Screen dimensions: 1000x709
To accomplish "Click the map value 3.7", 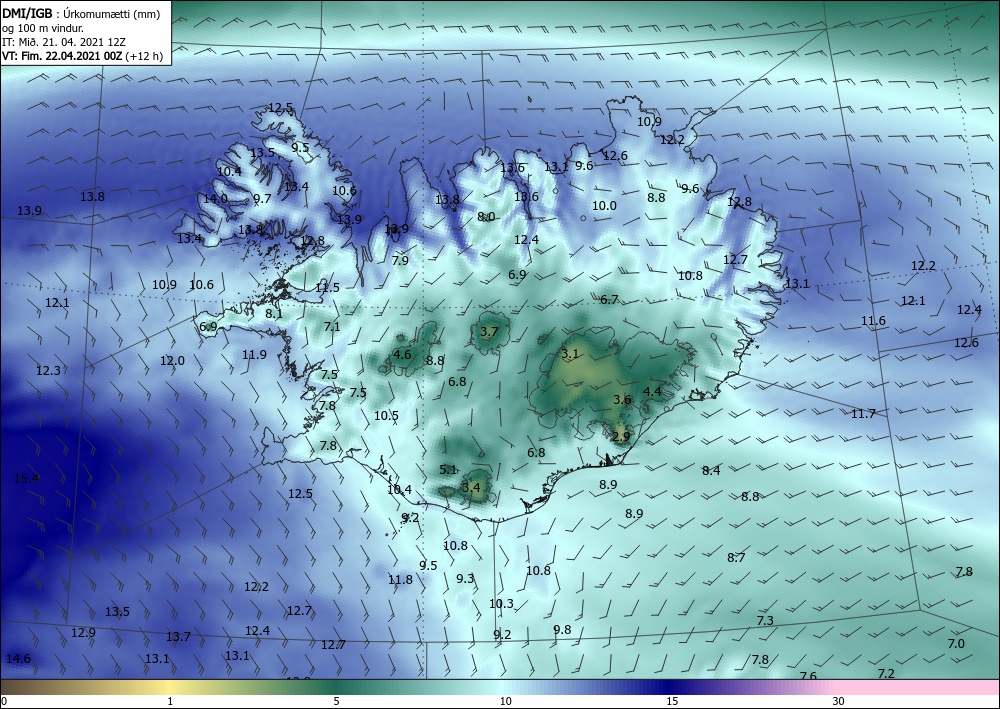I will click(489, 332).
